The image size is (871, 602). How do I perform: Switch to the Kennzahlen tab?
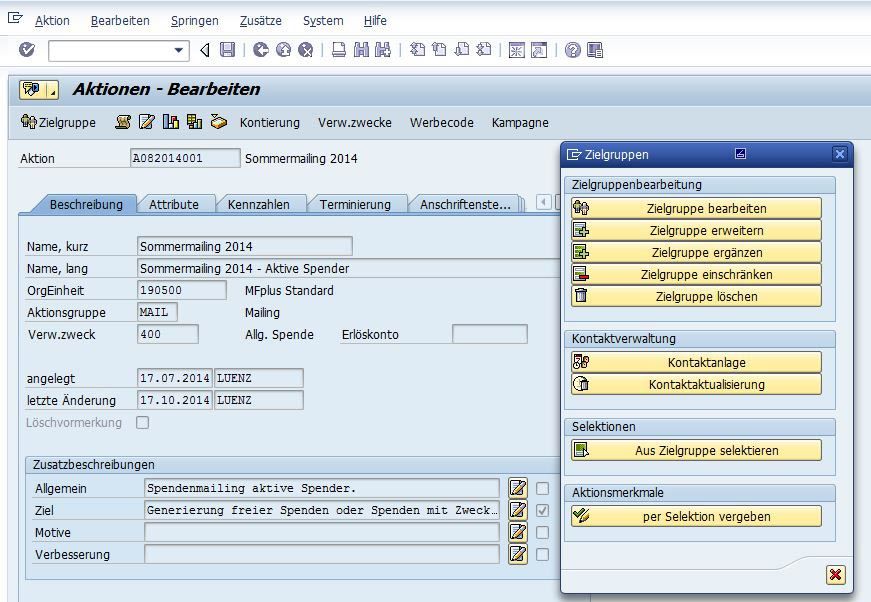coord(259,204)
